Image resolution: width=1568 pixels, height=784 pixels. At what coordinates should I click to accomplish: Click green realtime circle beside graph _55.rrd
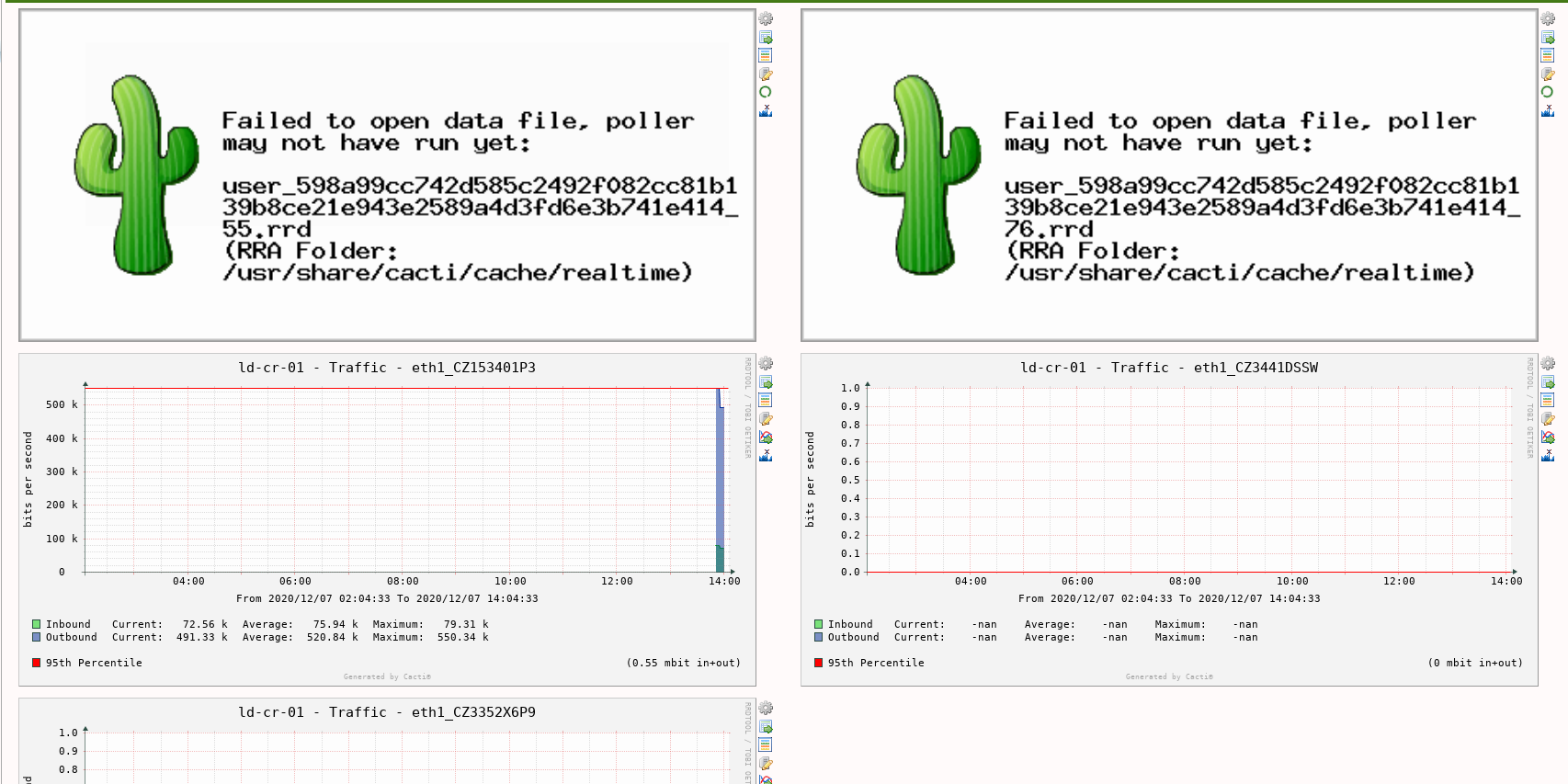pyautogui.click(x=766, y=92)
